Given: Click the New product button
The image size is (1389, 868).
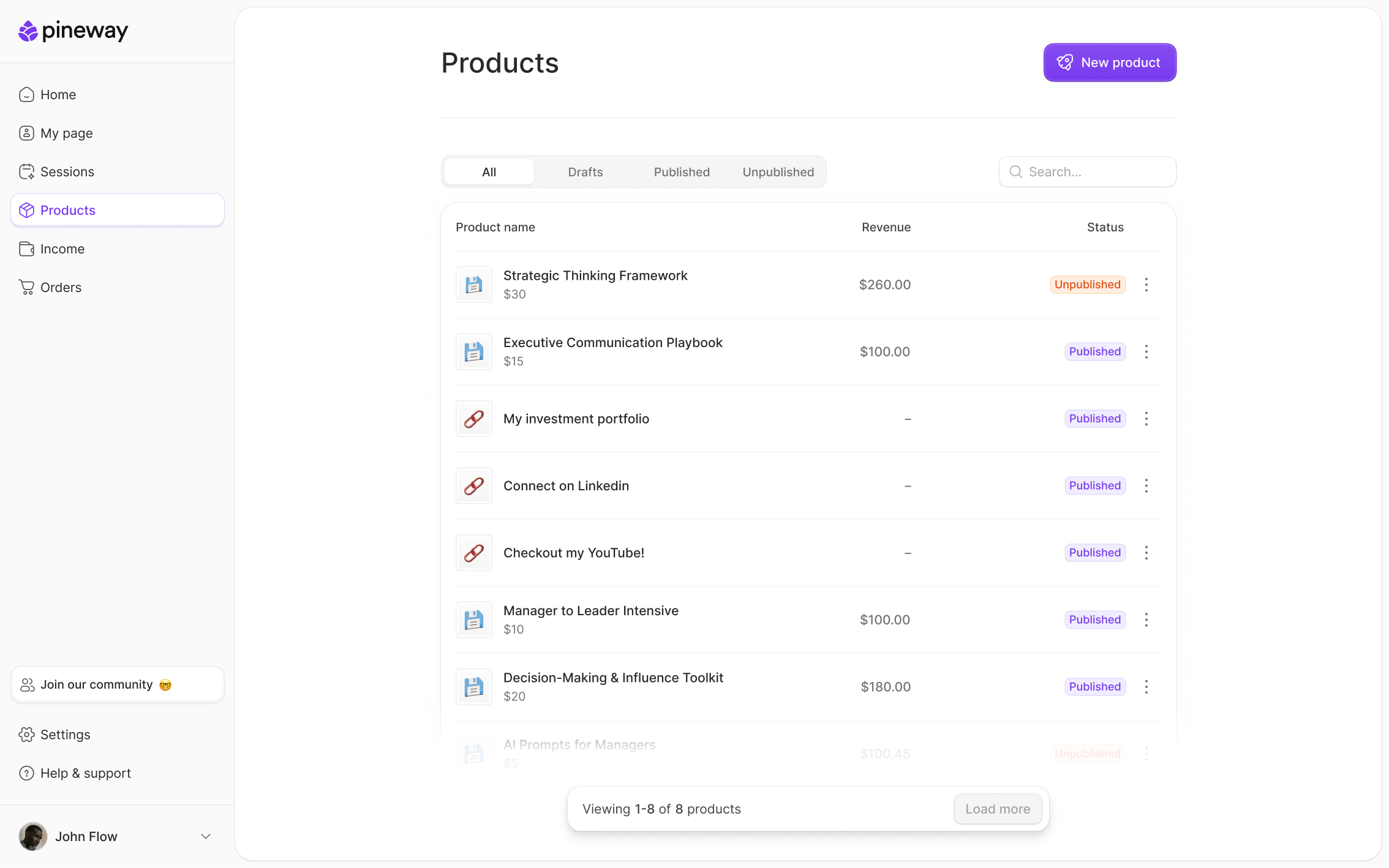Looking at the screenshot, I should coord(1109,62).
